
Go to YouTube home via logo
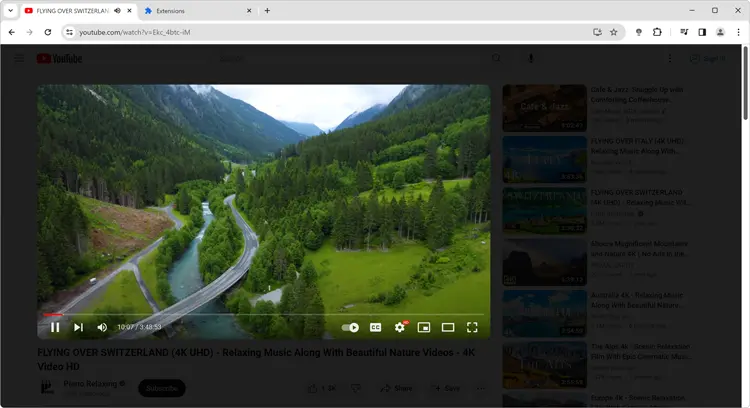click(60, 58)
